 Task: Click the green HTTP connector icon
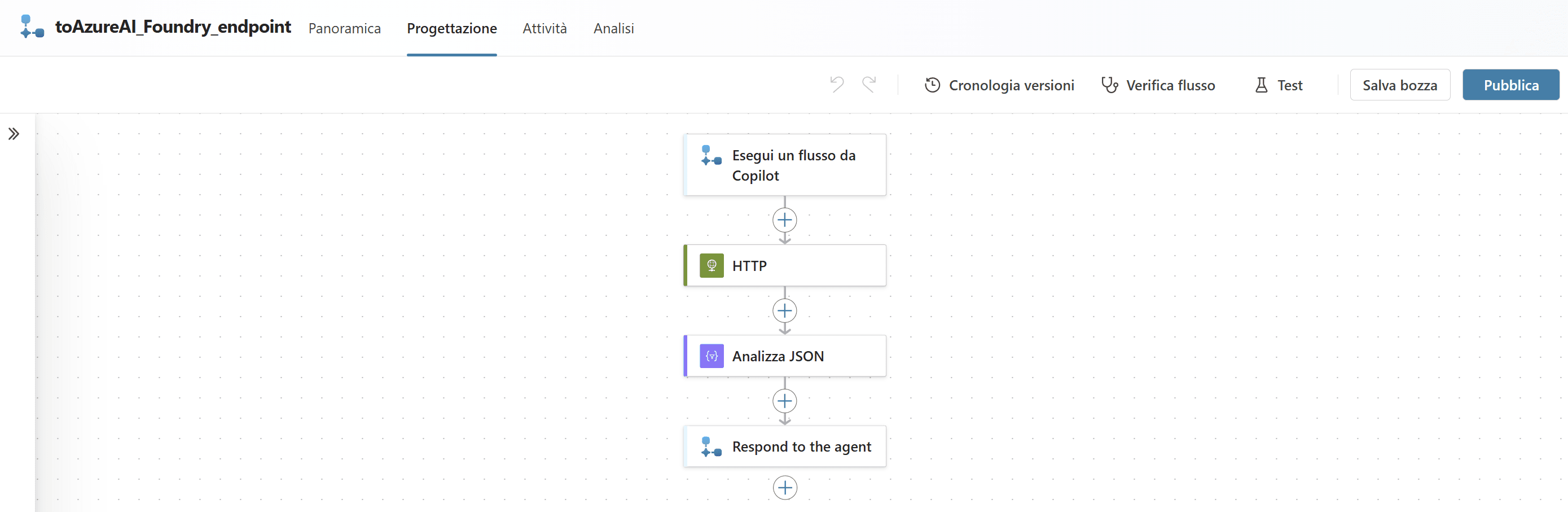[711, 265]
